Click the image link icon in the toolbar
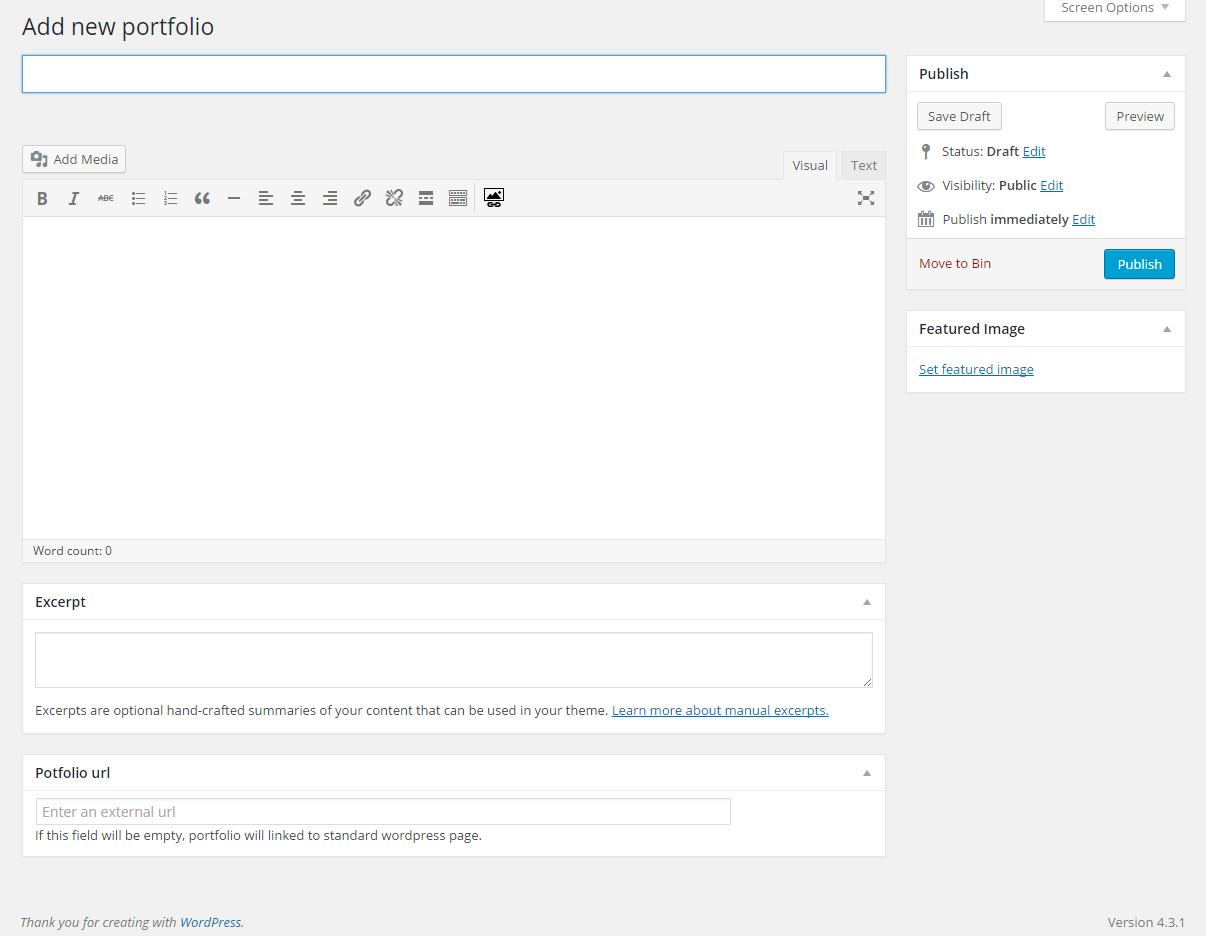Viewport: 1206px width, 936px height. tap(493, 198)
